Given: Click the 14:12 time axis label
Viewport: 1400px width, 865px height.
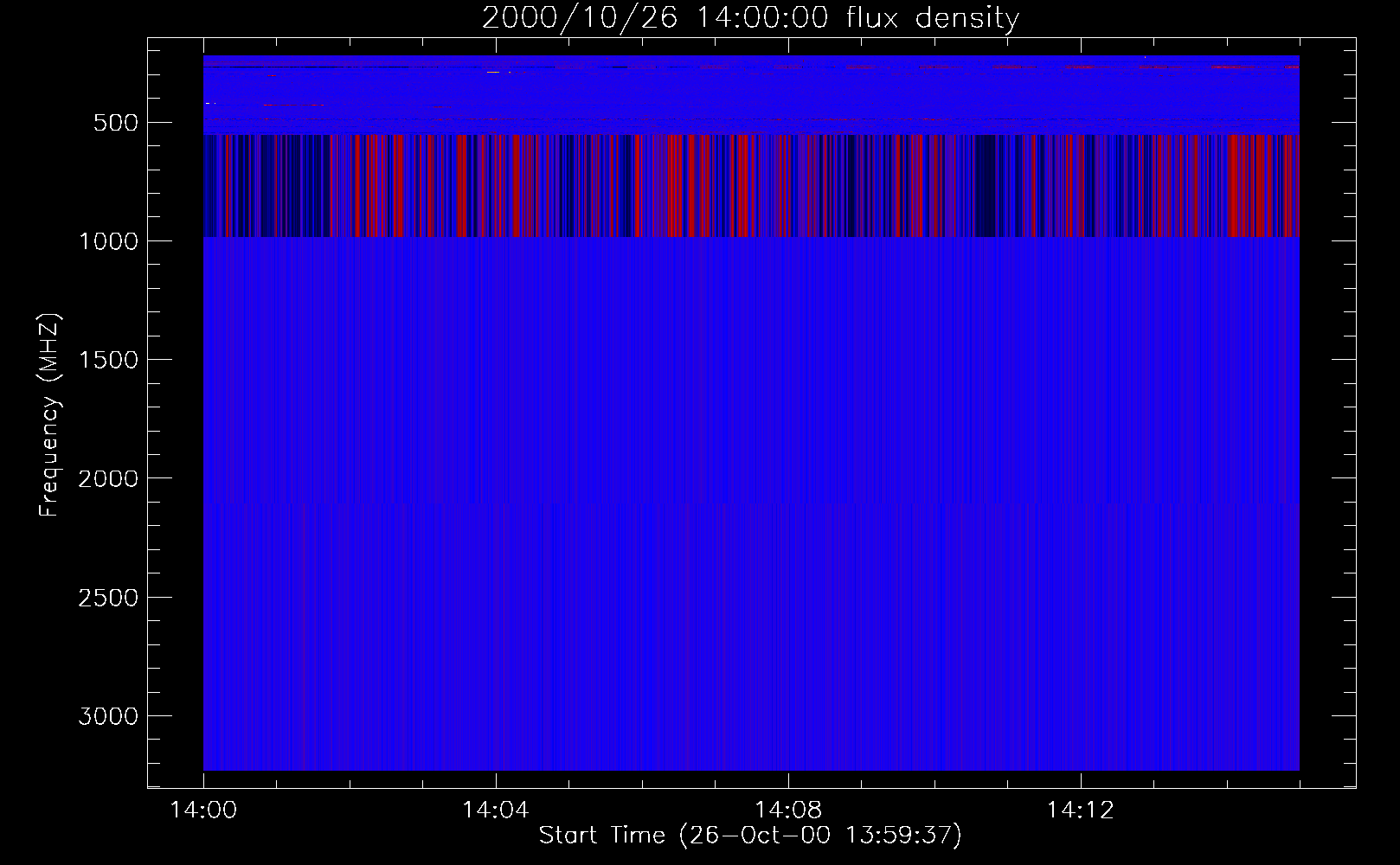Looking at the screenshot, I should click(x=1079, y=811).
